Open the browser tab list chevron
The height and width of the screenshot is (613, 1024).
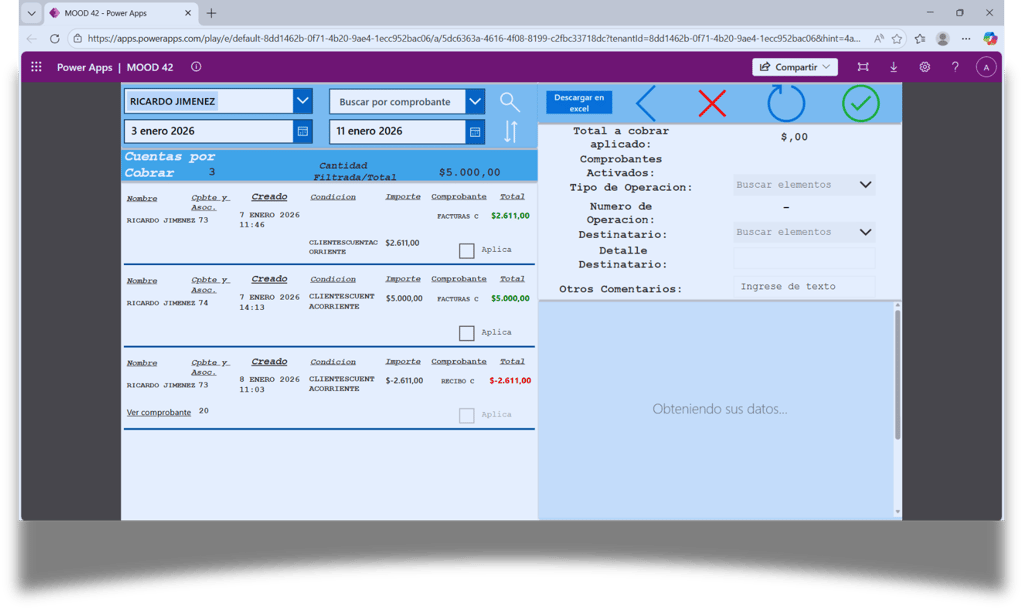[31, 13]
